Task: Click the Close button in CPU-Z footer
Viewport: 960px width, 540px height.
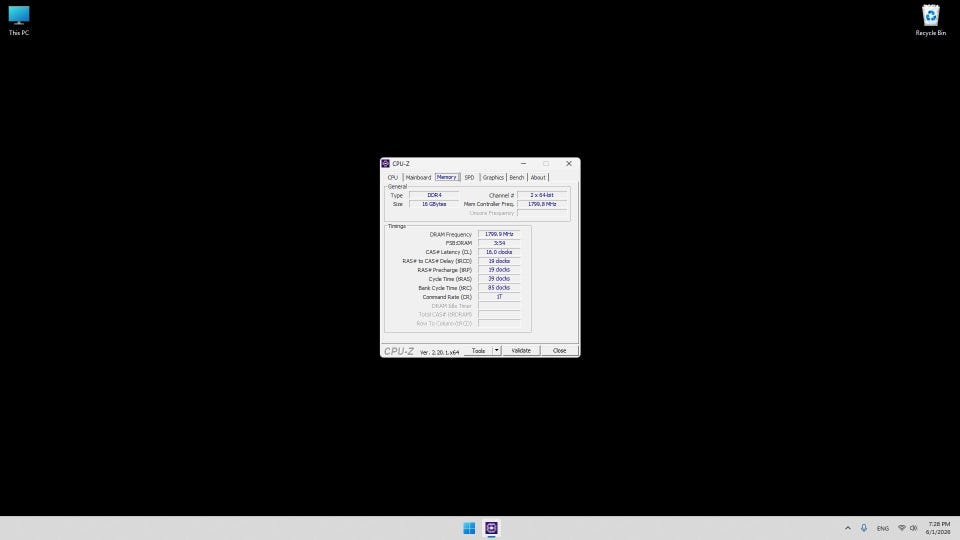Action: point(560,351)
